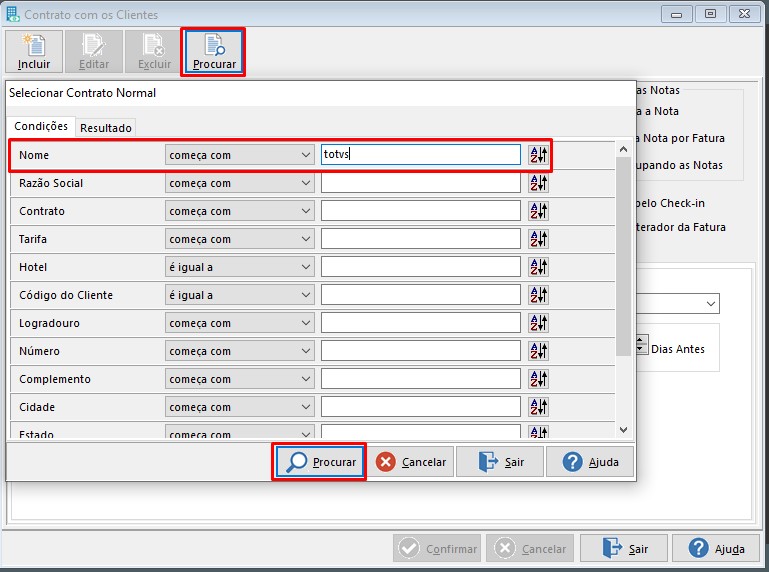Toggle sort order icon for Complemento row
This screenshot has width=769, height=572.
click(538, 379)
